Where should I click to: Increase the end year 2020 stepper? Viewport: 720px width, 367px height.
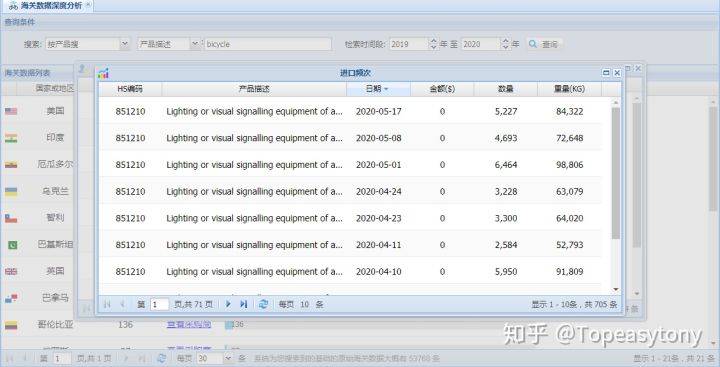(505, 41)
